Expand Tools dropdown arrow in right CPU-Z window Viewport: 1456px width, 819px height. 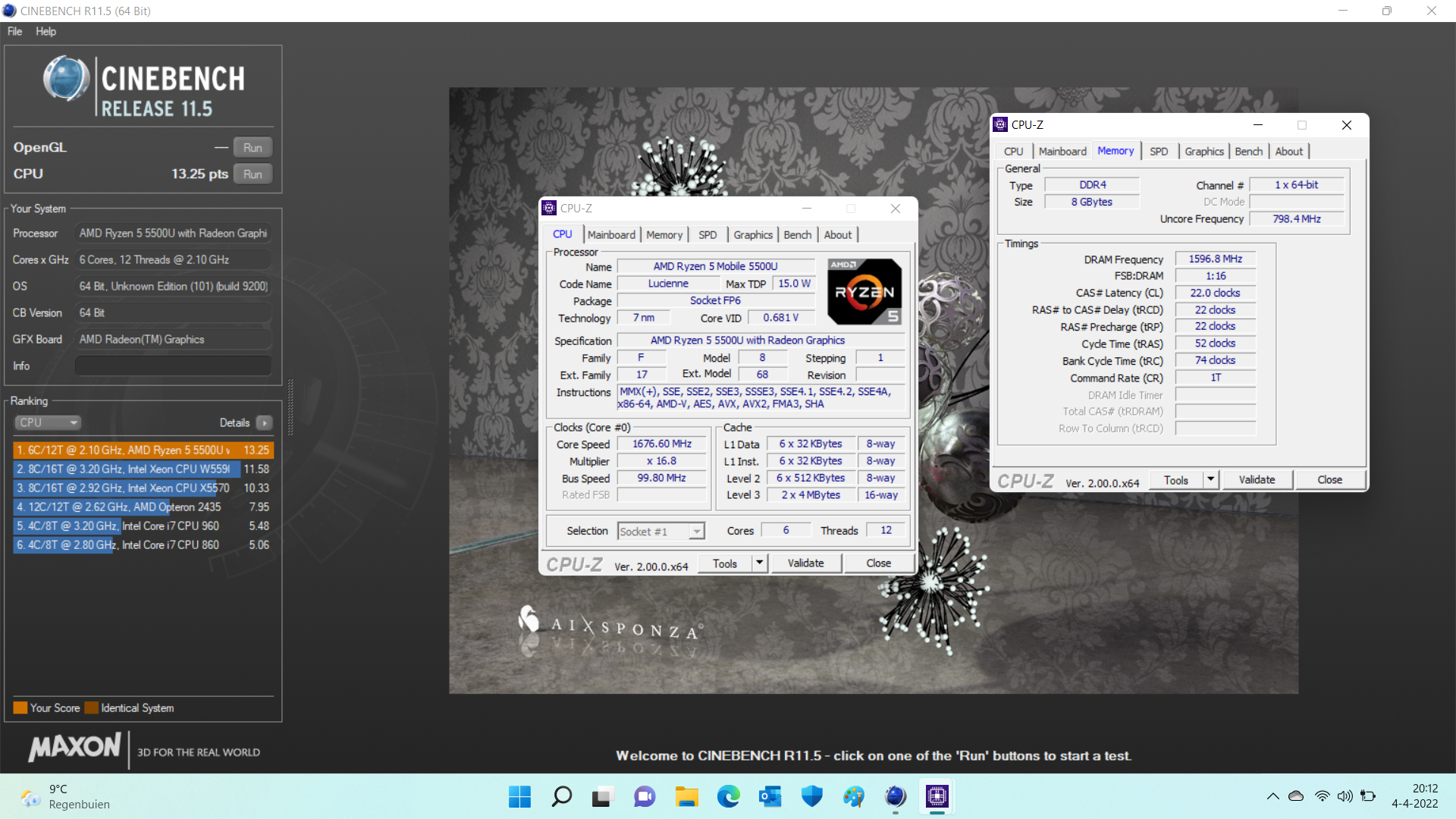[1211, 480]
